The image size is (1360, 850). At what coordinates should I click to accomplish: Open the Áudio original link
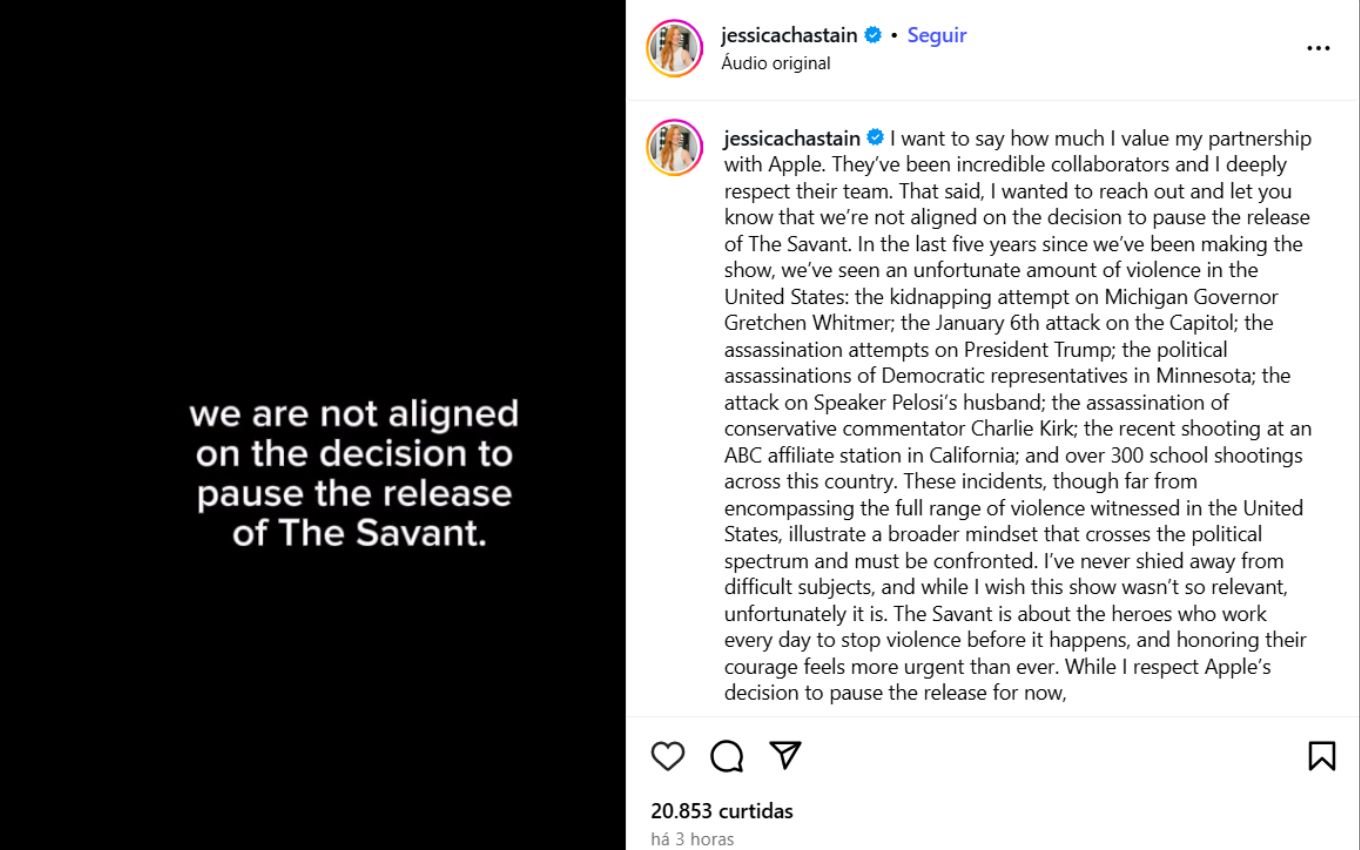tap(775, 63)
